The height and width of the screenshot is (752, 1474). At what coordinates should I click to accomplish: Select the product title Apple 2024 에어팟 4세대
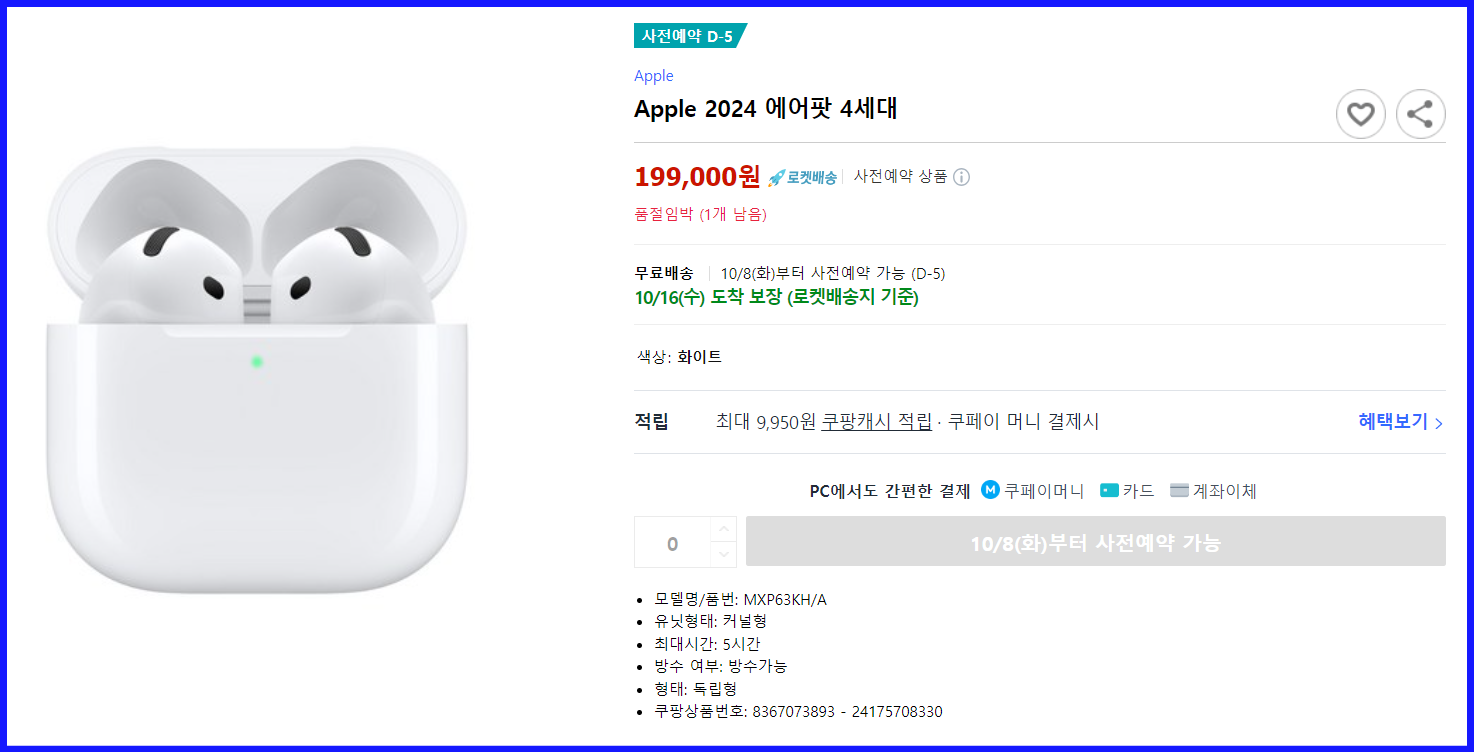point(764,109)
